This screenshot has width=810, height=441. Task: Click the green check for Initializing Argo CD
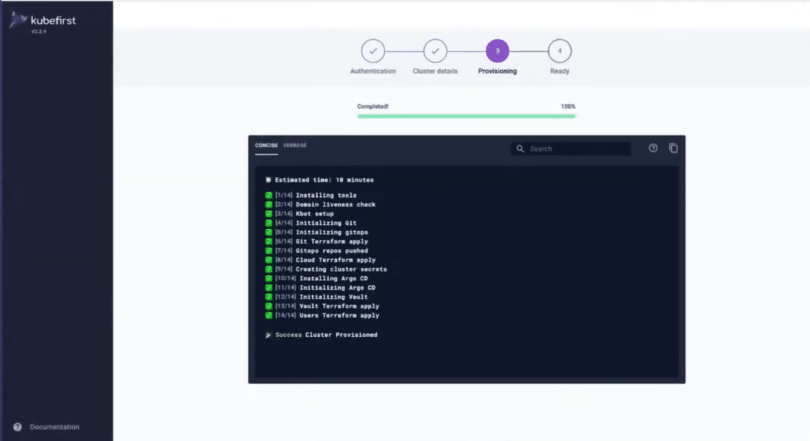pos(269,288)
